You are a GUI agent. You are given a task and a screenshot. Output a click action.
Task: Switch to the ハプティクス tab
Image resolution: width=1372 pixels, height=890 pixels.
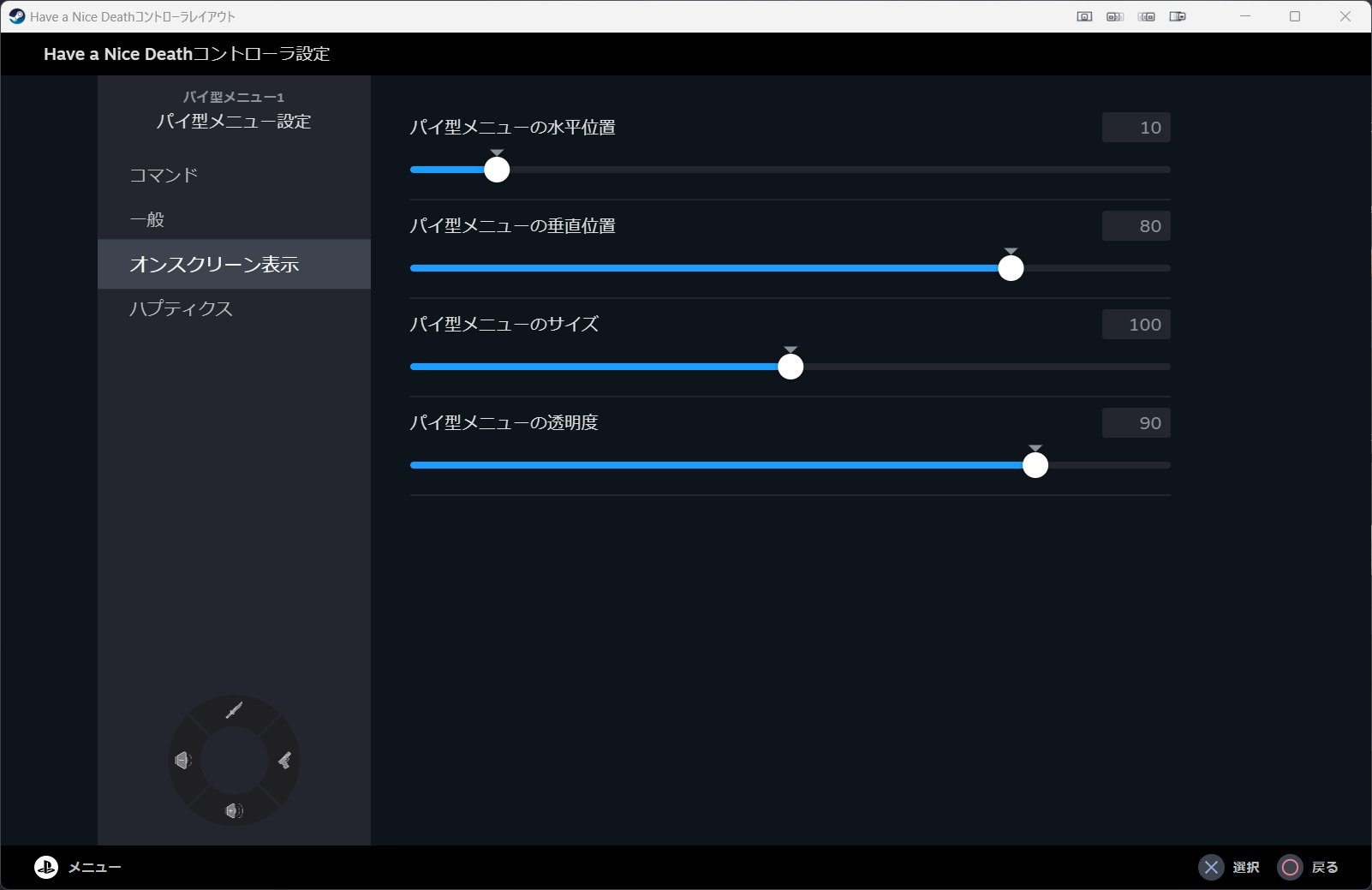pos(234,308)
